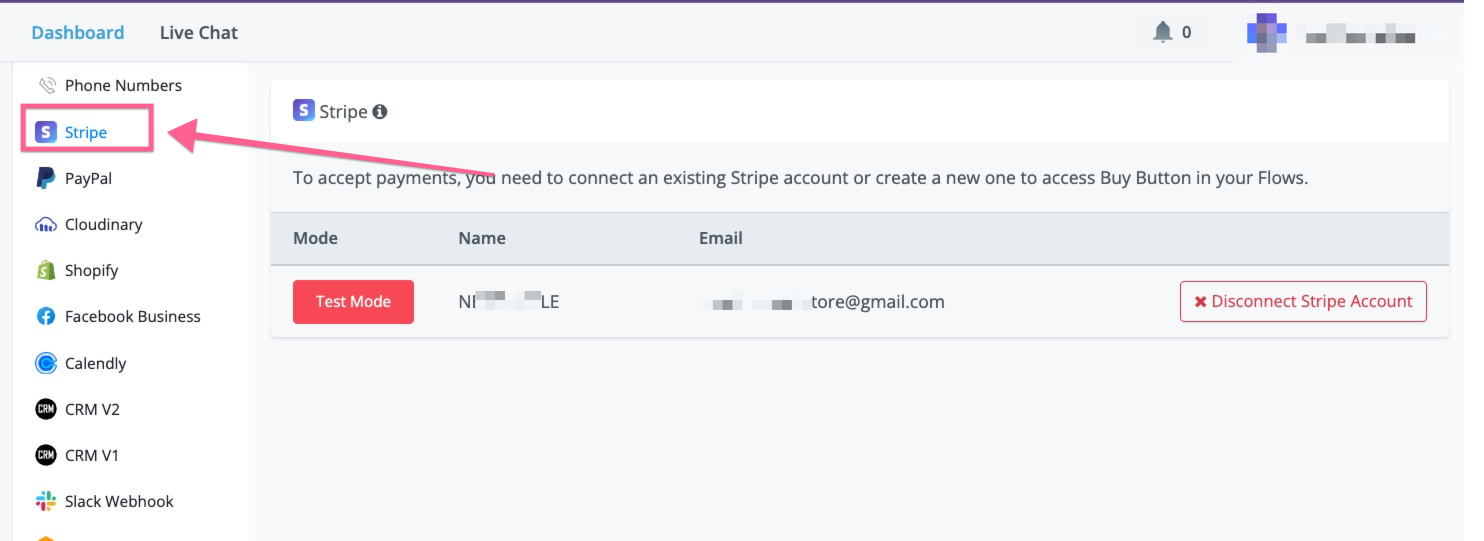1484x541 pixels.
Task: Click the Email column header
Action: [x=721, y=238]
